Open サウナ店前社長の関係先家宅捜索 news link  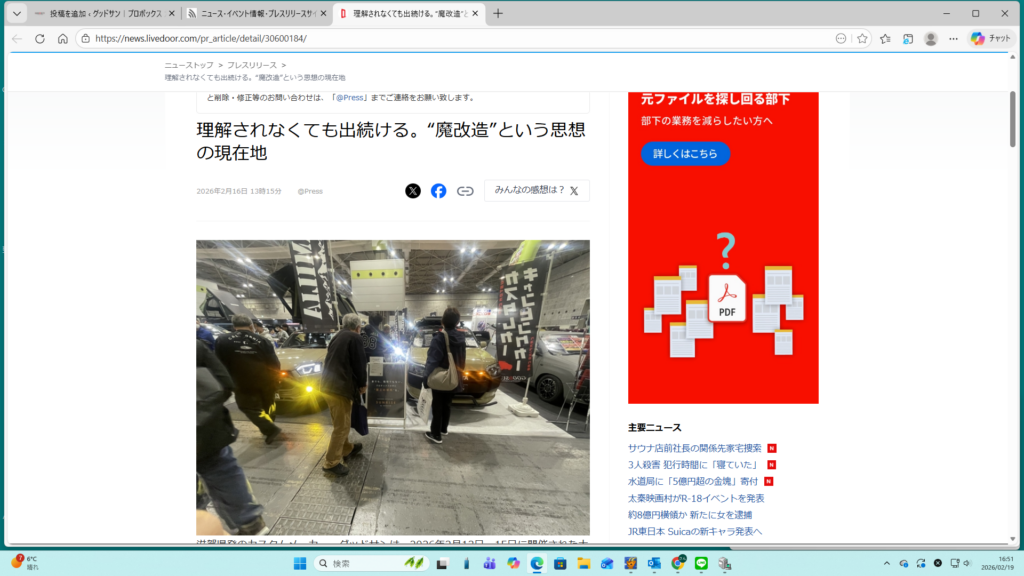(694, 447)
